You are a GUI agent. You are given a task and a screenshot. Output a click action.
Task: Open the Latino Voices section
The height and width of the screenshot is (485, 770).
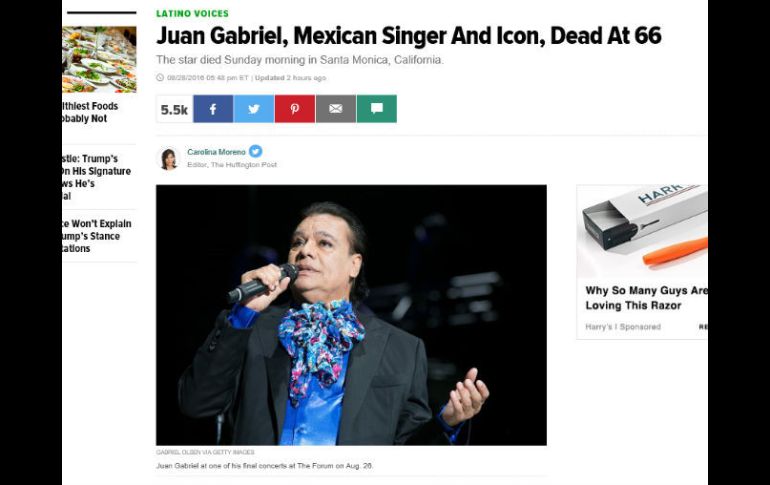click(x=192, y=14)
